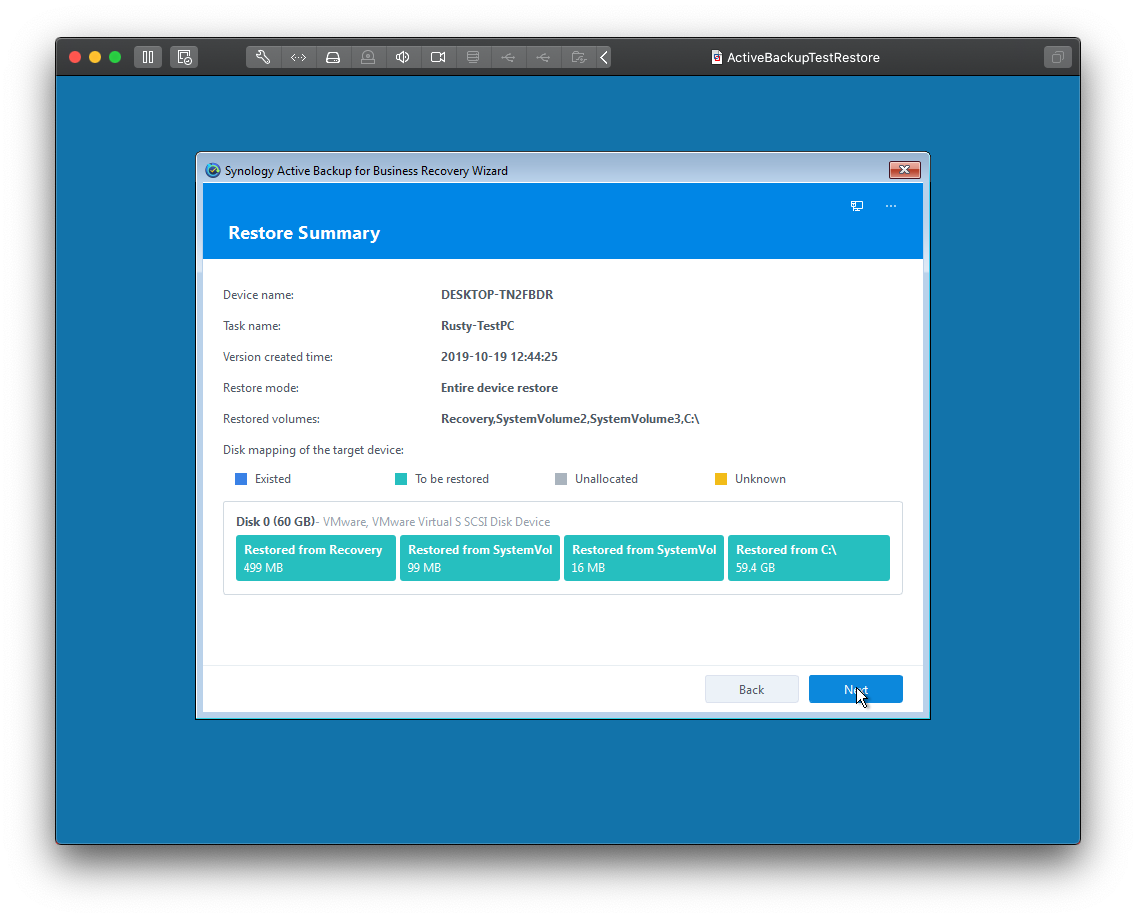Click the camera device toolbar icon
Viewport: 1136px width, 918px height.
click(x=438, y=57)
